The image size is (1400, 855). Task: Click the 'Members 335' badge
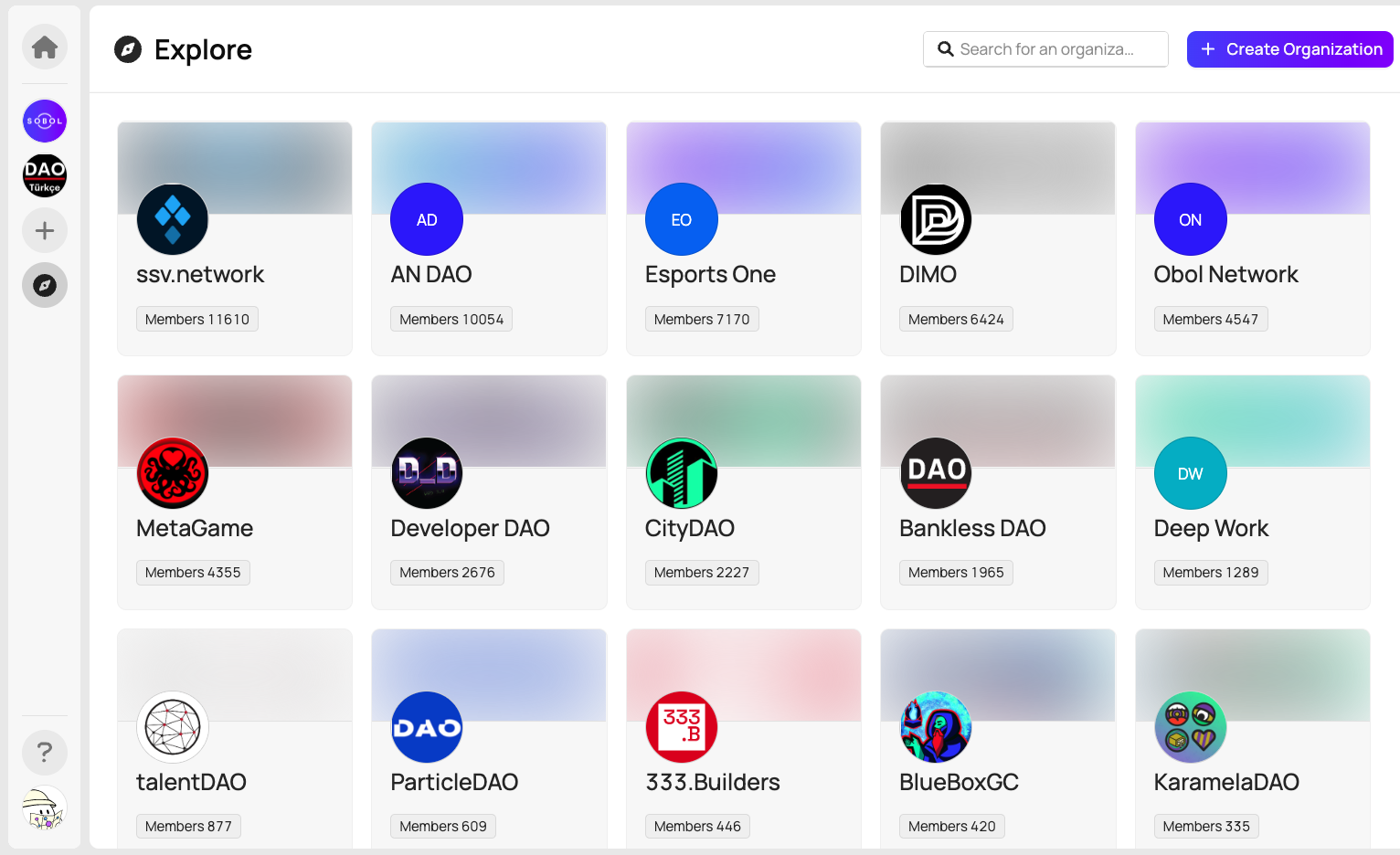pyautogui.click(x=1206, y=827)
